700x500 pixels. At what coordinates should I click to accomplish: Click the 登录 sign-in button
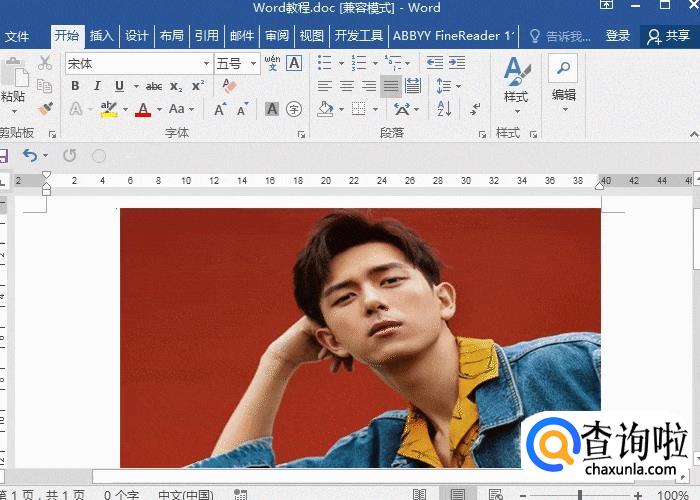coord(618,36)
